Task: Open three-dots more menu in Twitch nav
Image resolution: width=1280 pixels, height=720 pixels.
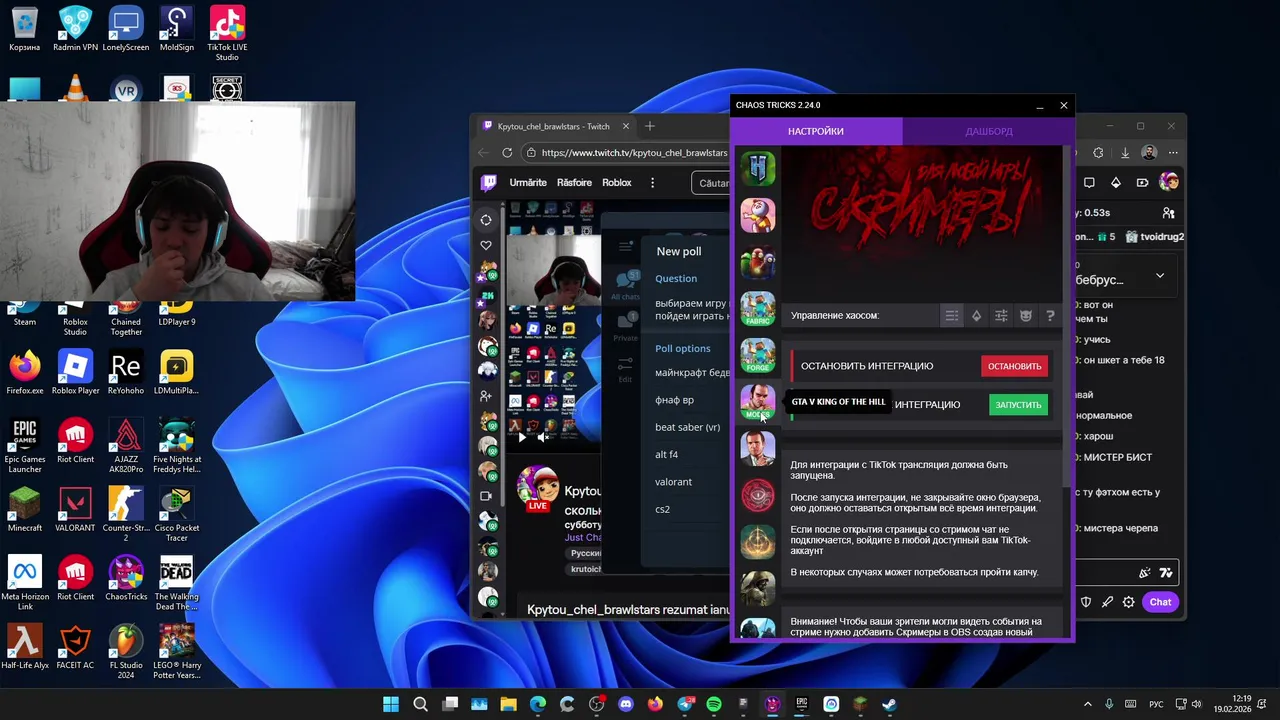Action: pyautogui.click(x=652, y=183)
